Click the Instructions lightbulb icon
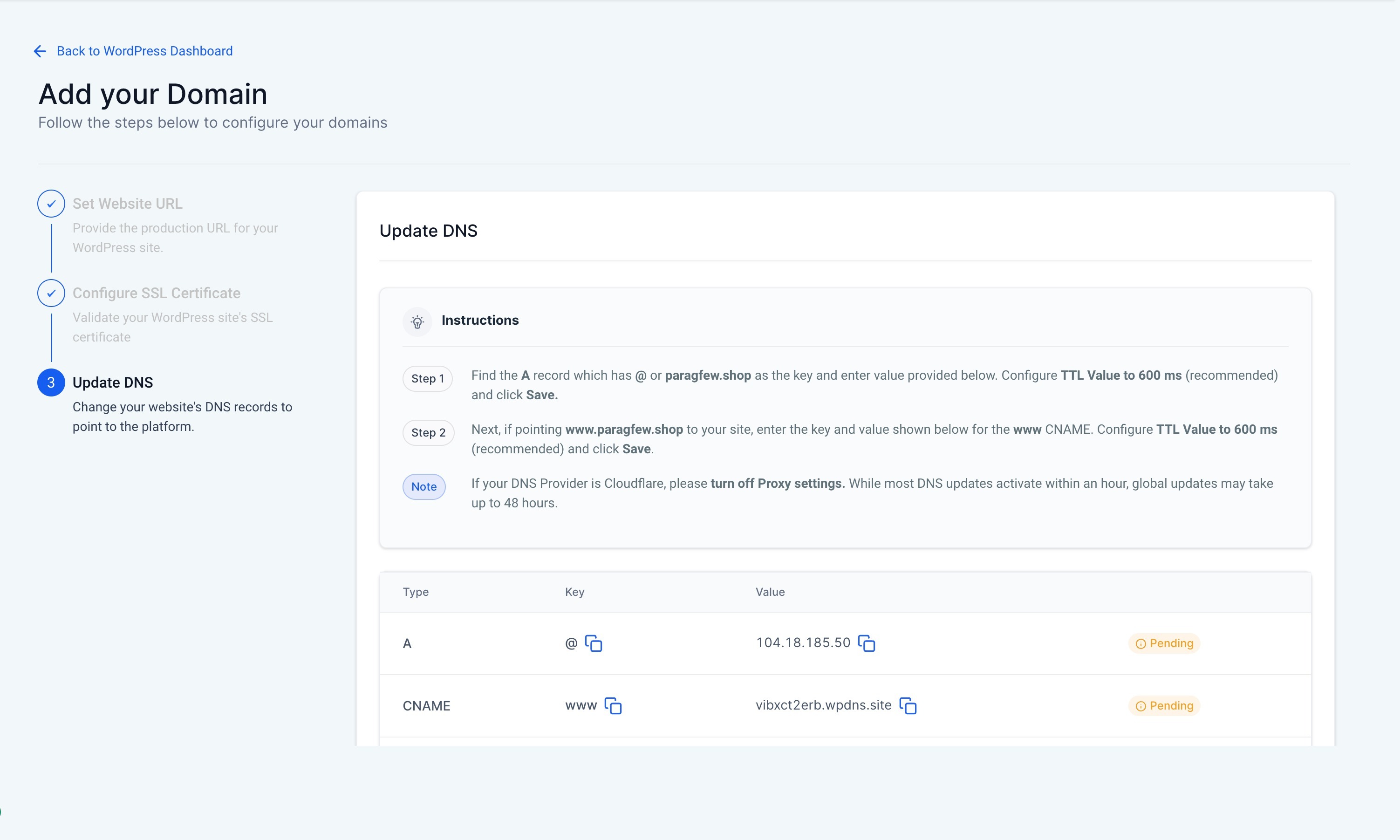This screenshot has height=840, width=1400. click(417, 322)
